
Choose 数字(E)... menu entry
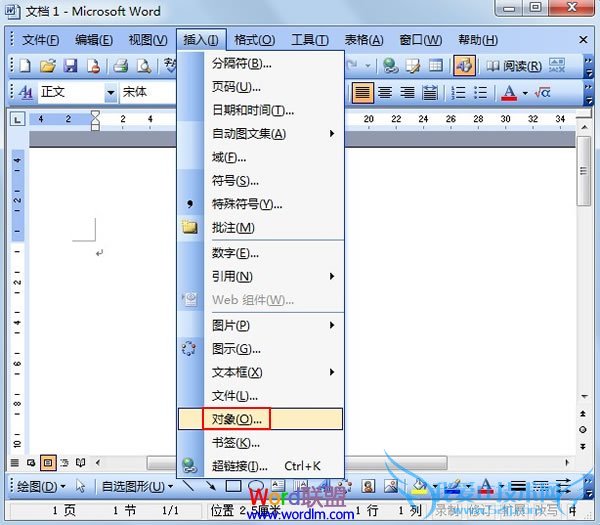[261, 253]
